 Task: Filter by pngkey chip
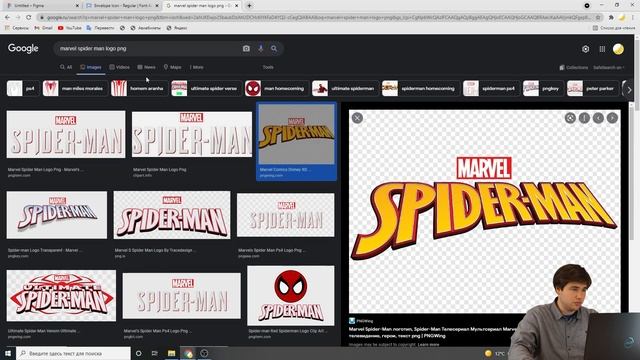543,89
